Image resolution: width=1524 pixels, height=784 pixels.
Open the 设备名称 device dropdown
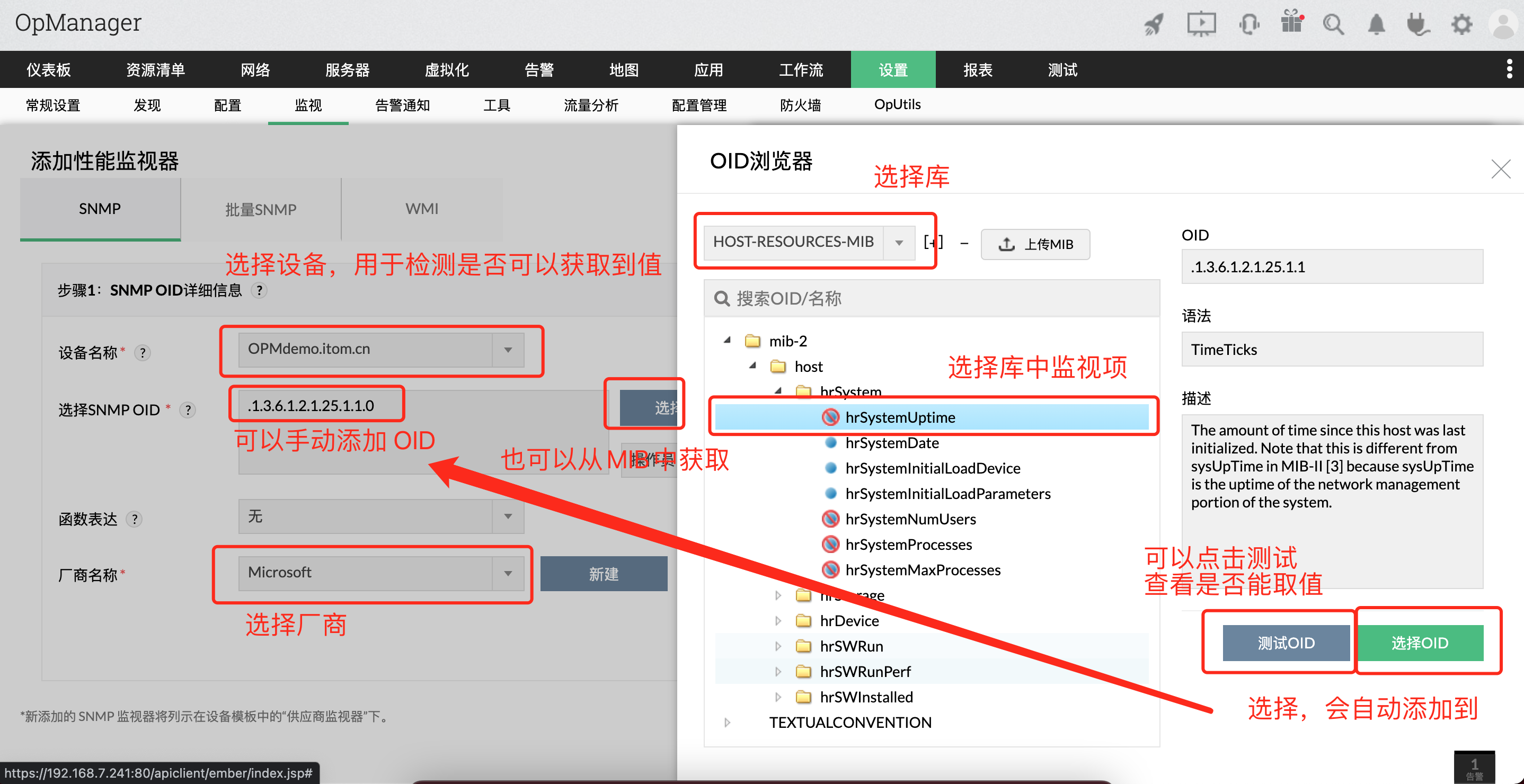point(381,350)
